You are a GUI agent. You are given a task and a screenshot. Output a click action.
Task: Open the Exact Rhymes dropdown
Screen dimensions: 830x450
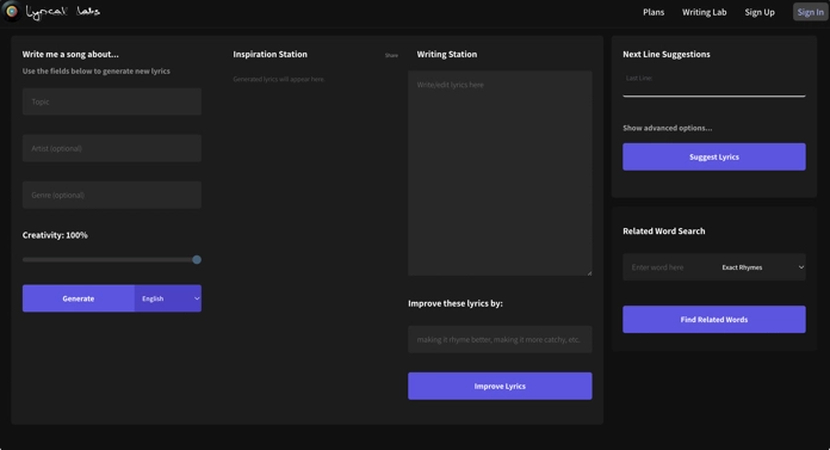tap(761, 268)
